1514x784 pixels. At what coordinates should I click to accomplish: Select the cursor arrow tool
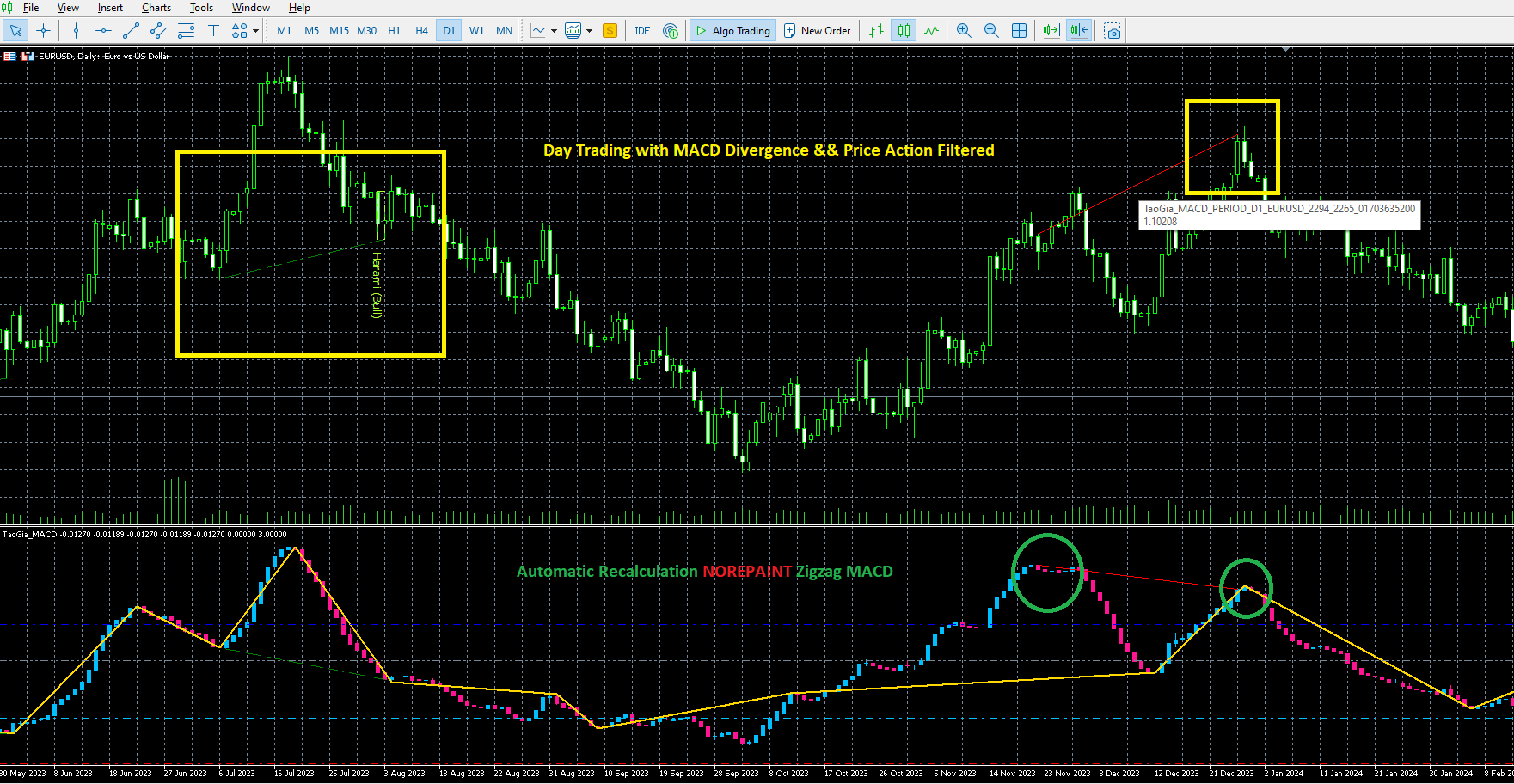[x=15, y=31]
